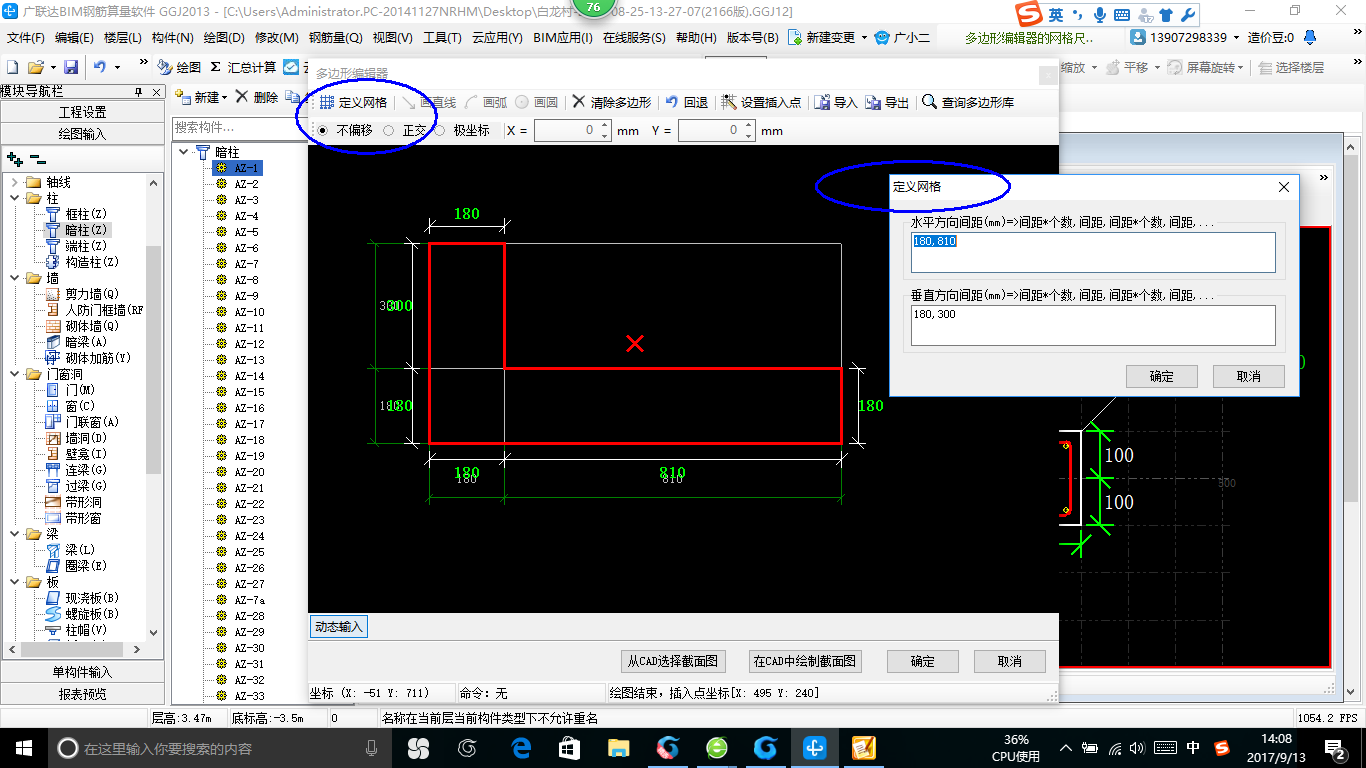This screenshot has height=768, width=1366.
Task: Click the 选择楼层 select floor tool
Action: coord(1290,67)
